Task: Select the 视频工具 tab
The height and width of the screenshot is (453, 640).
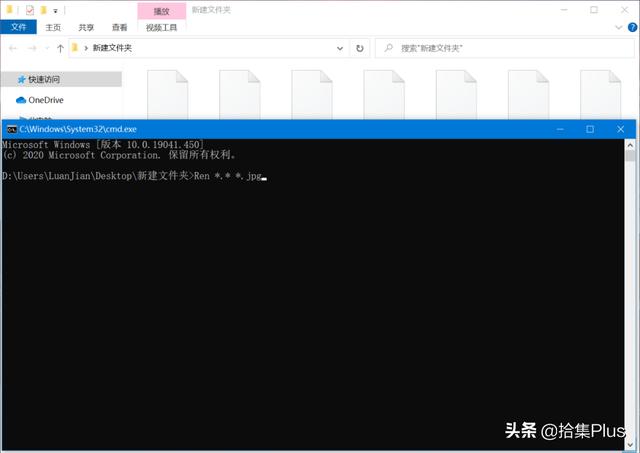Action: [161, 28]
